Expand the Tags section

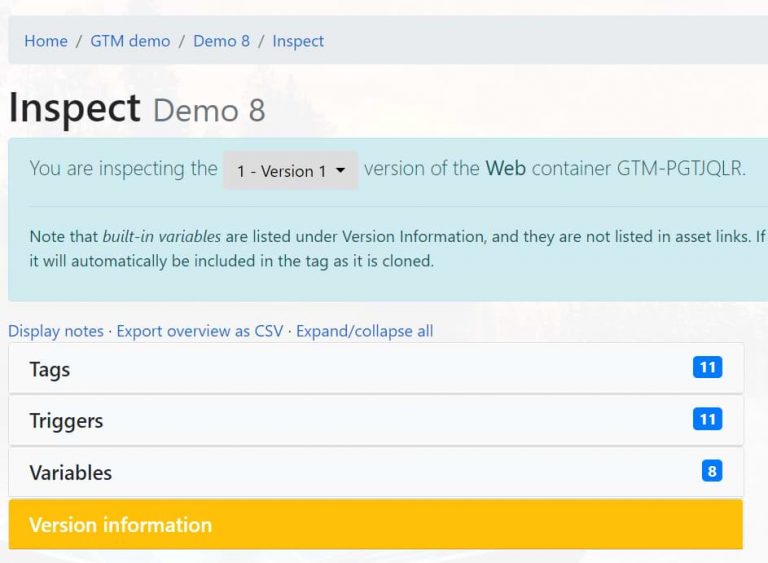point(50,369)
